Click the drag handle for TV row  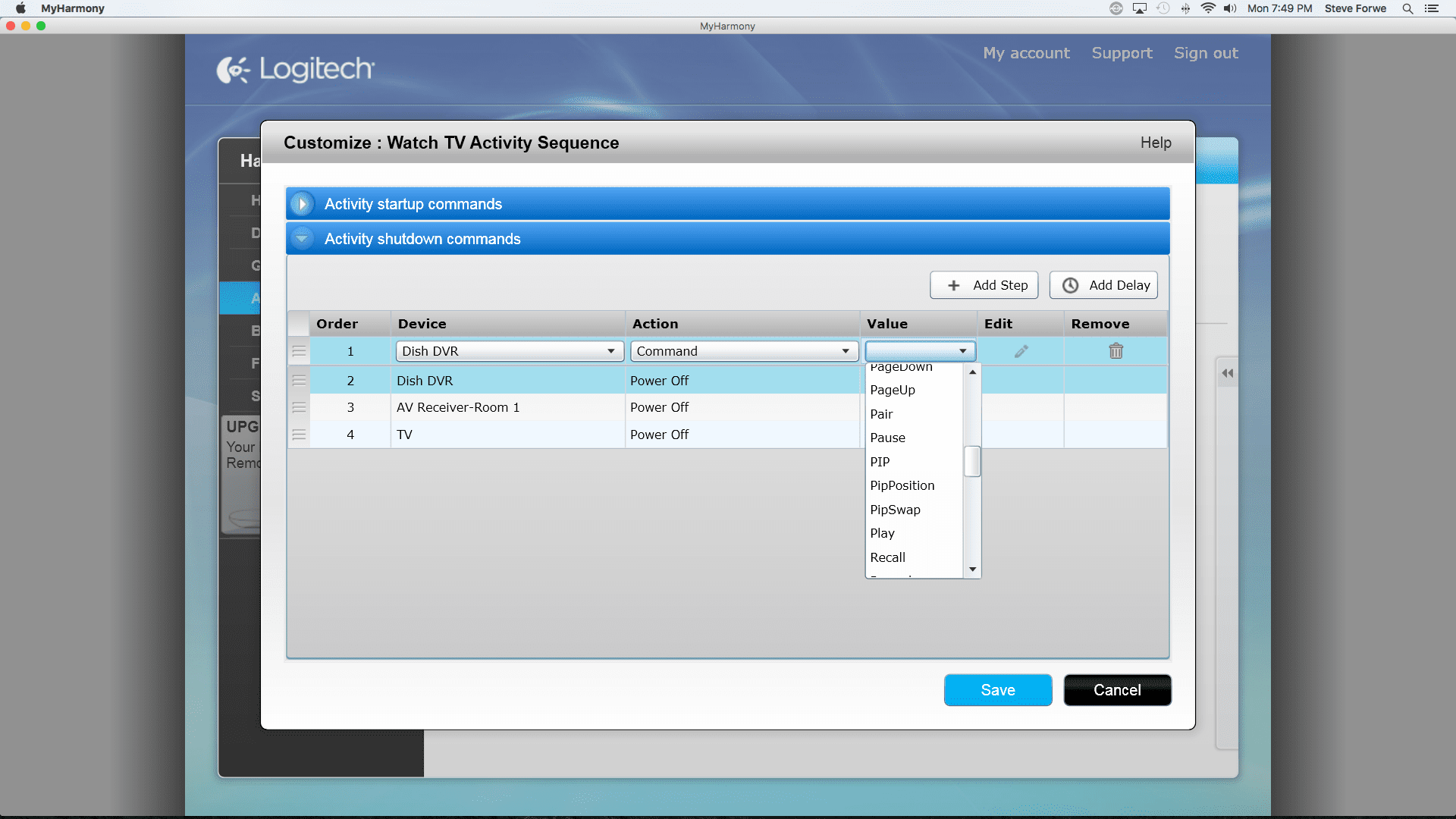point(299,435)
